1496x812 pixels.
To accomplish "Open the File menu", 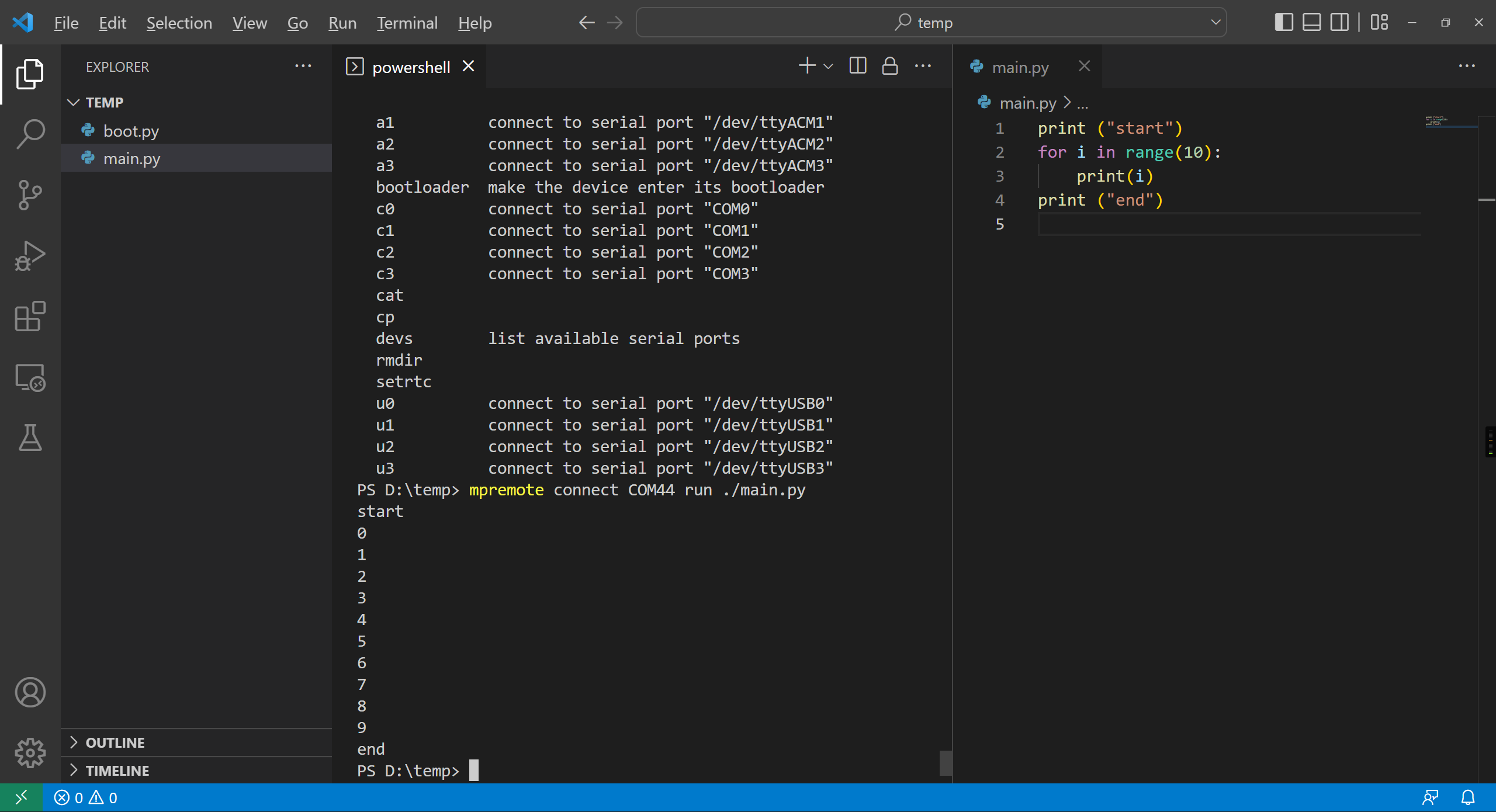I will [66, 23].
